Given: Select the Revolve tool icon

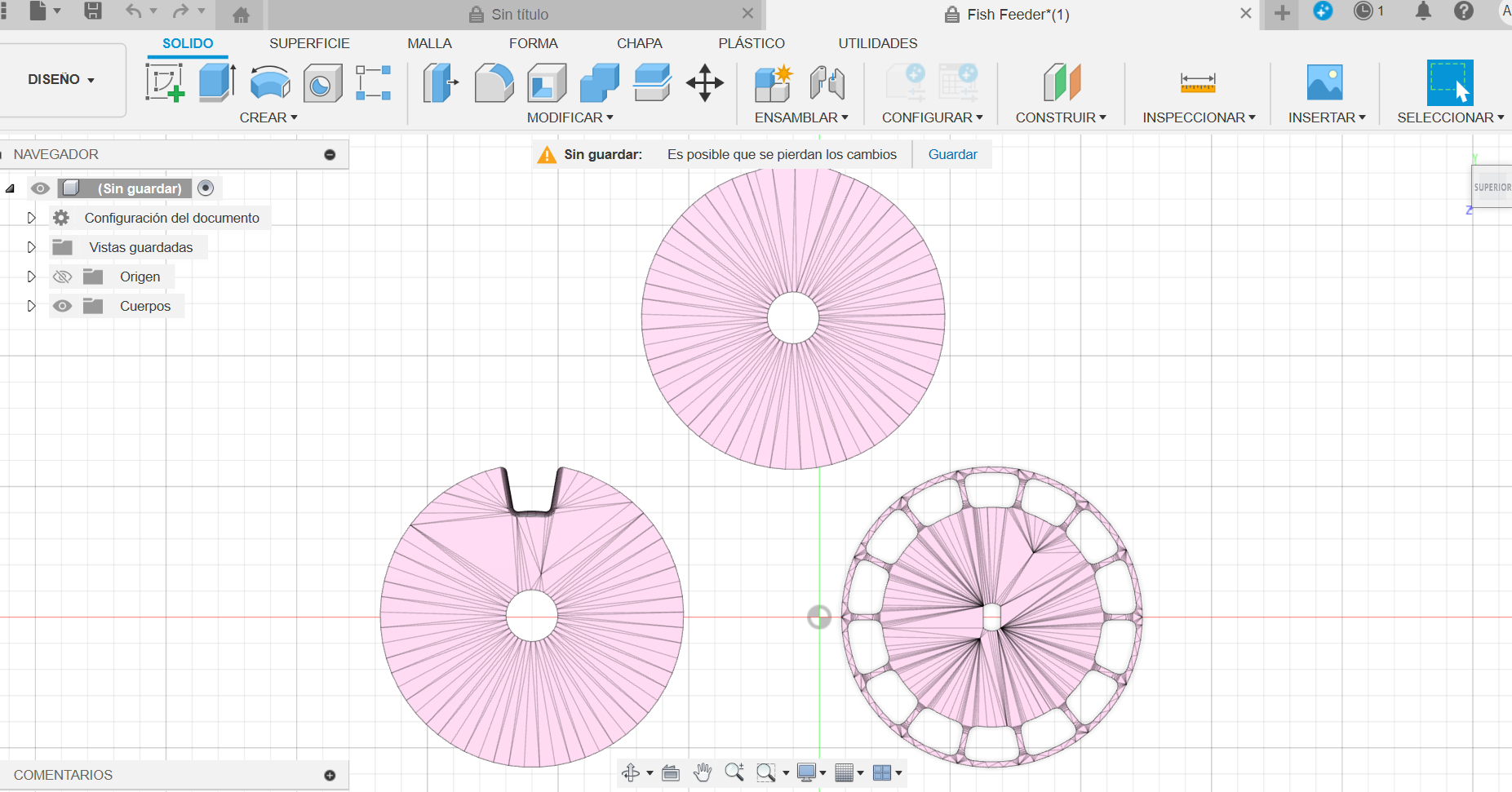Looking at the screenshot, I should pos(270,83).
